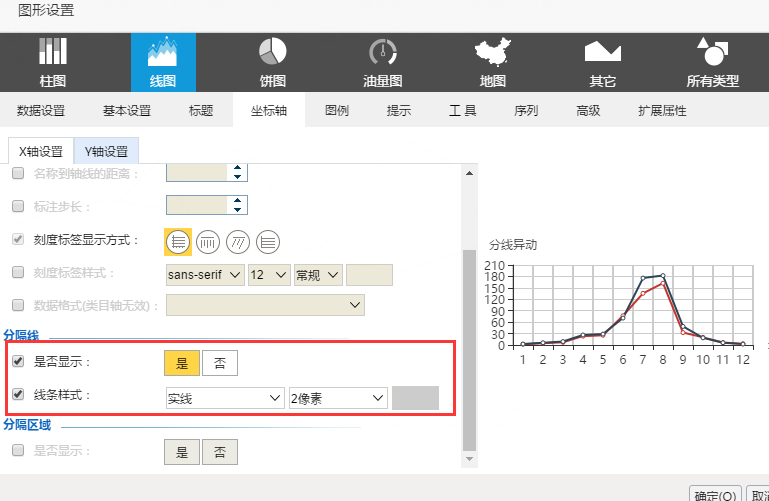Open 常规 font weight dropdown
The image size is (769, 501).
pyautogui.click(x=318, y=275)
